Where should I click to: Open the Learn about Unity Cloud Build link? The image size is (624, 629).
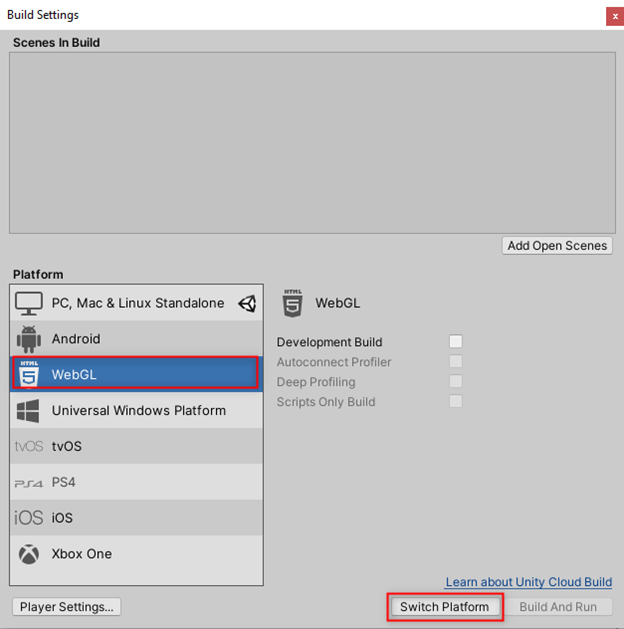pyautogui.click(x=528, y=582)
